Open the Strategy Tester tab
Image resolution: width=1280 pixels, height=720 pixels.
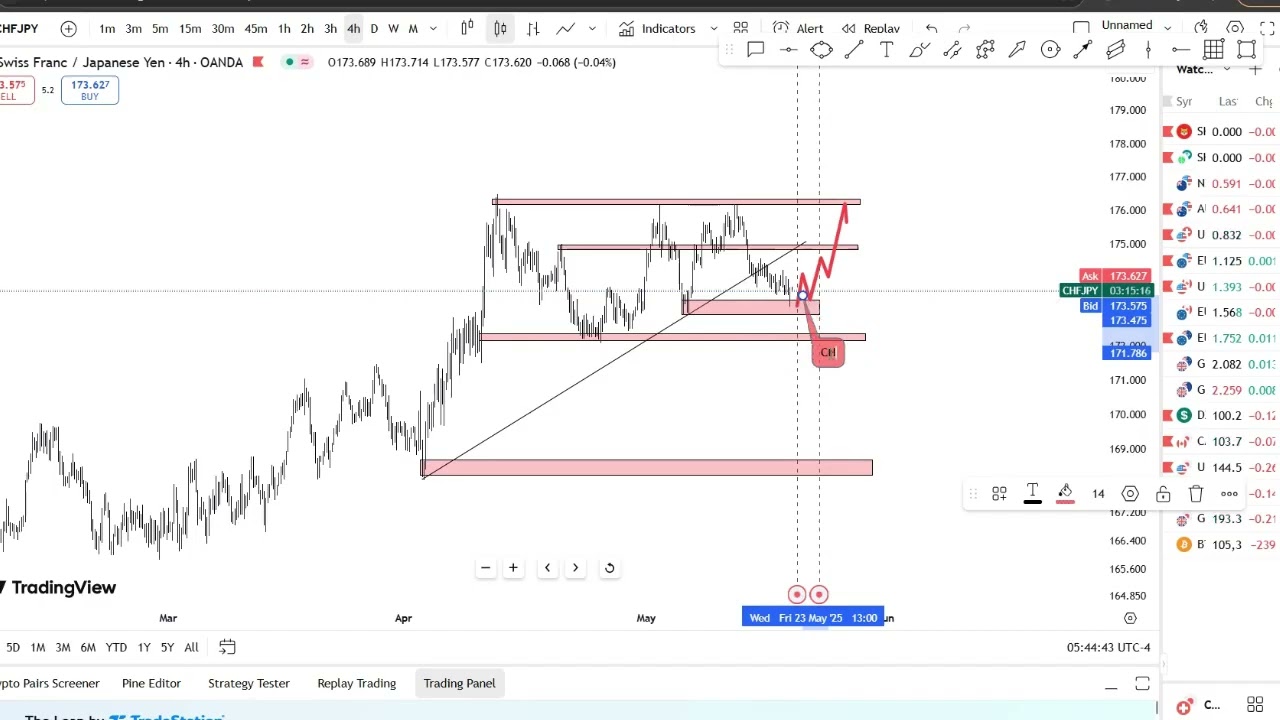[x=248, y=683]
